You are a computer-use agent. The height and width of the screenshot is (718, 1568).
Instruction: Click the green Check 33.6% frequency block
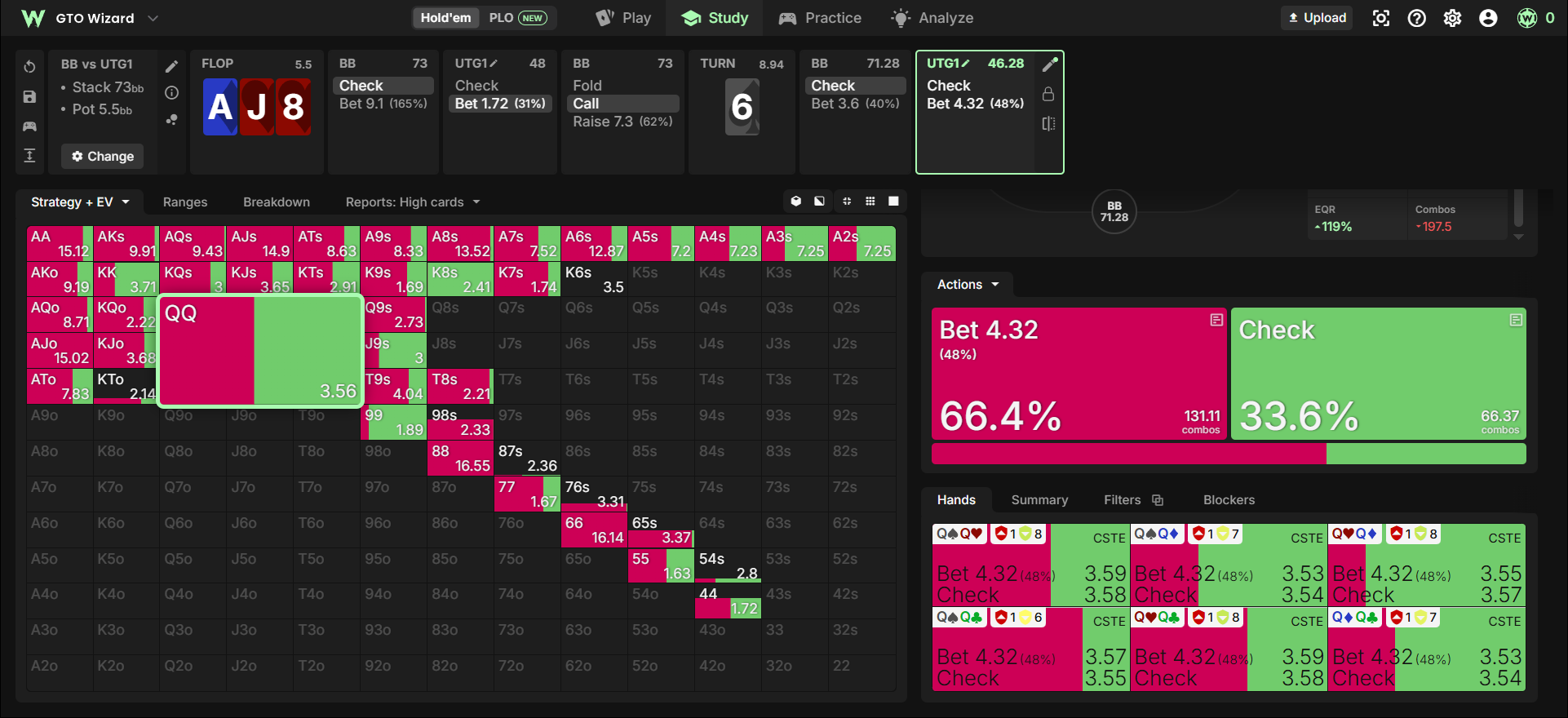click(1379, 375)
